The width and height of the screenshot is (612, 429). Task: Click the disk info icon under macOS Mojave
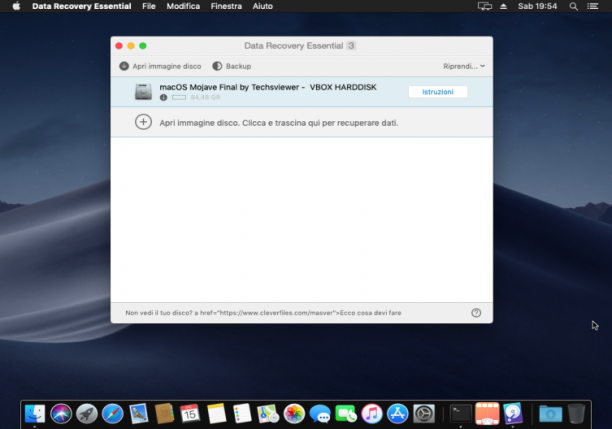click(x=164, y=98)
